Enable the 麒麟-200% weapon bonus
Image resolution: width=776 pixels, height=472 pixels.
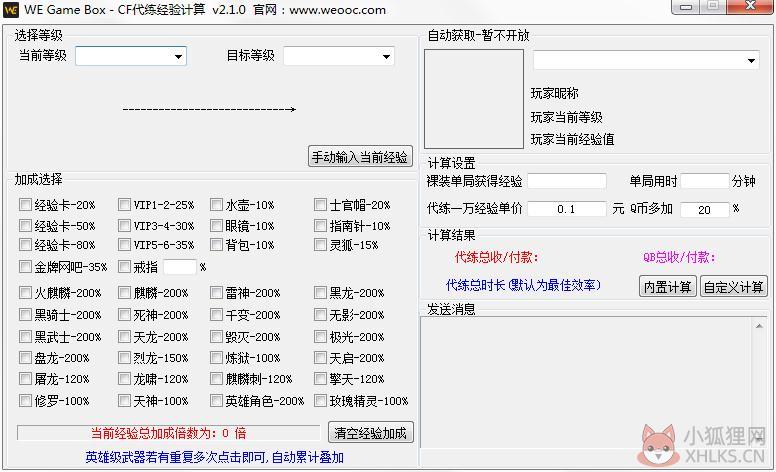pos(124,292)
